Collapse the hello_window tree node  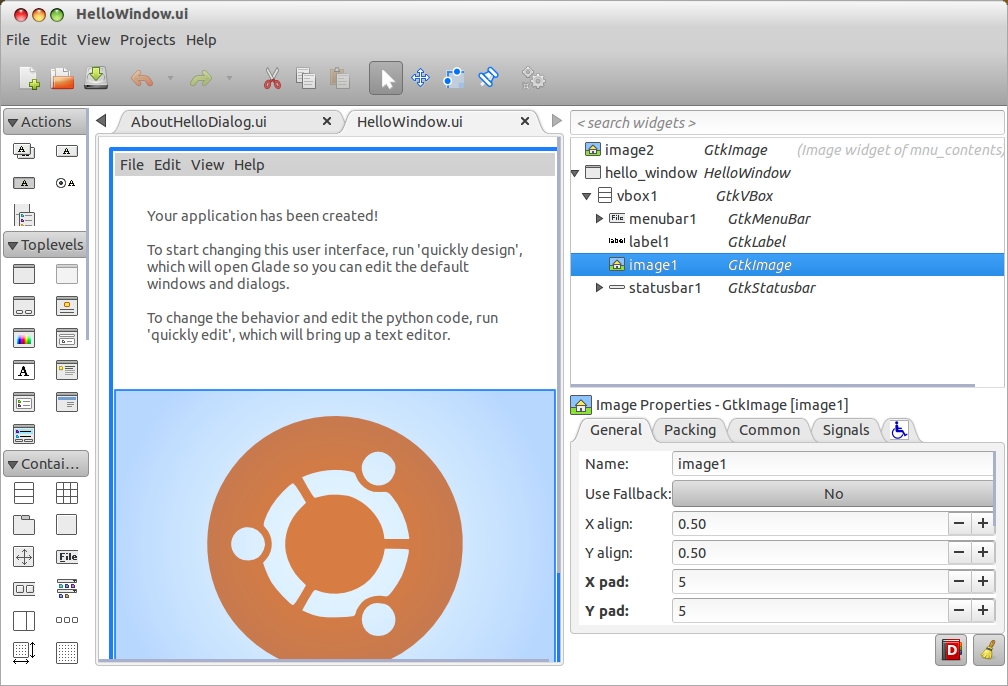point(576,173)
